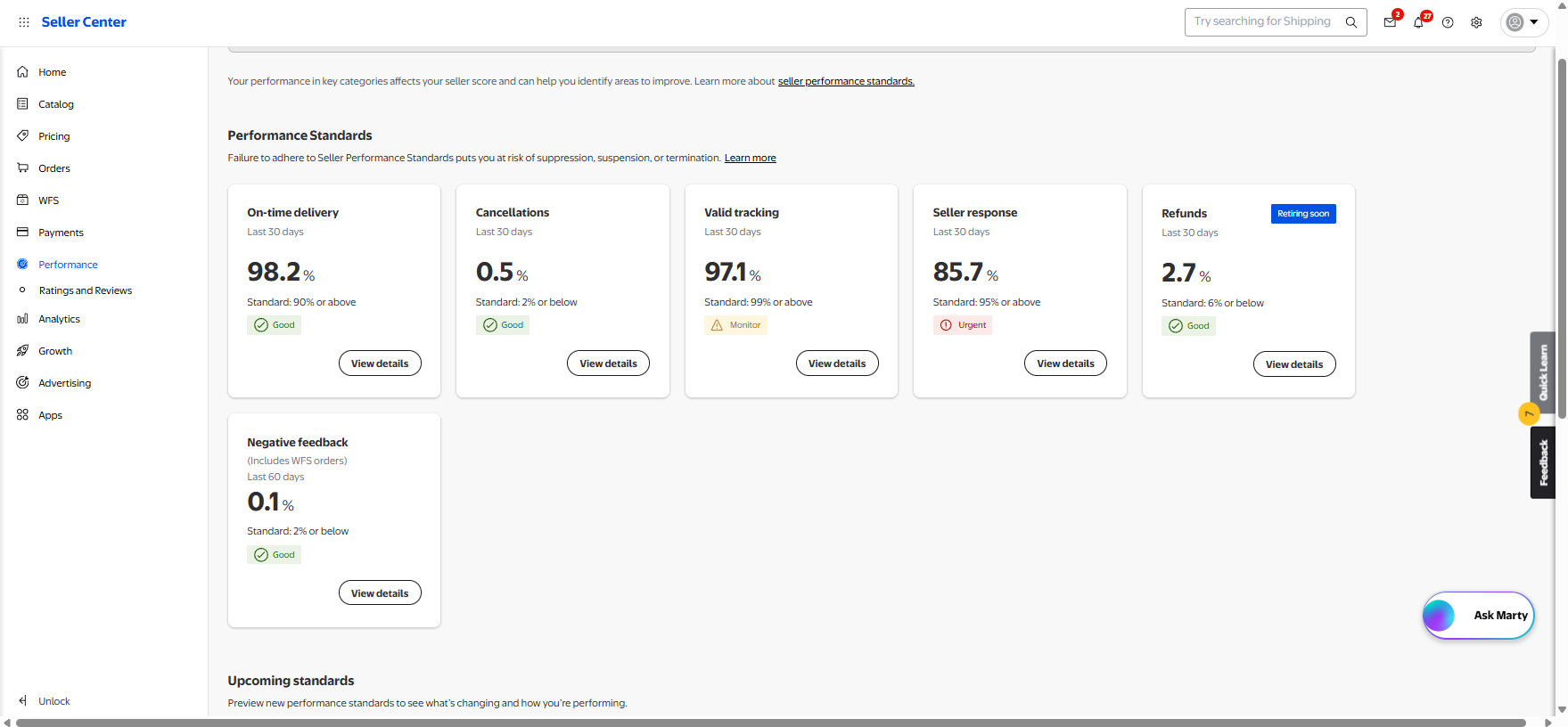Click the Orders cart icon
This screenshot has height=727, width=1568.
pos(22,168)
